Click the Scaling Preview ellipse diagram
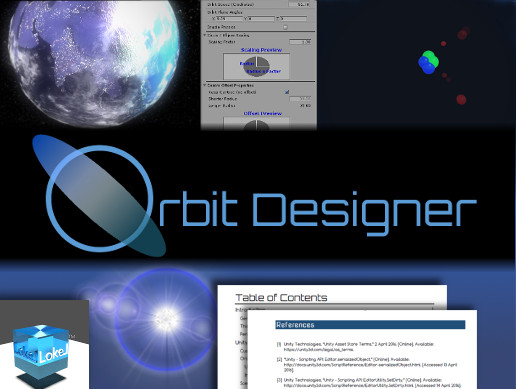 pyautogui.click(x=256, y=66)
